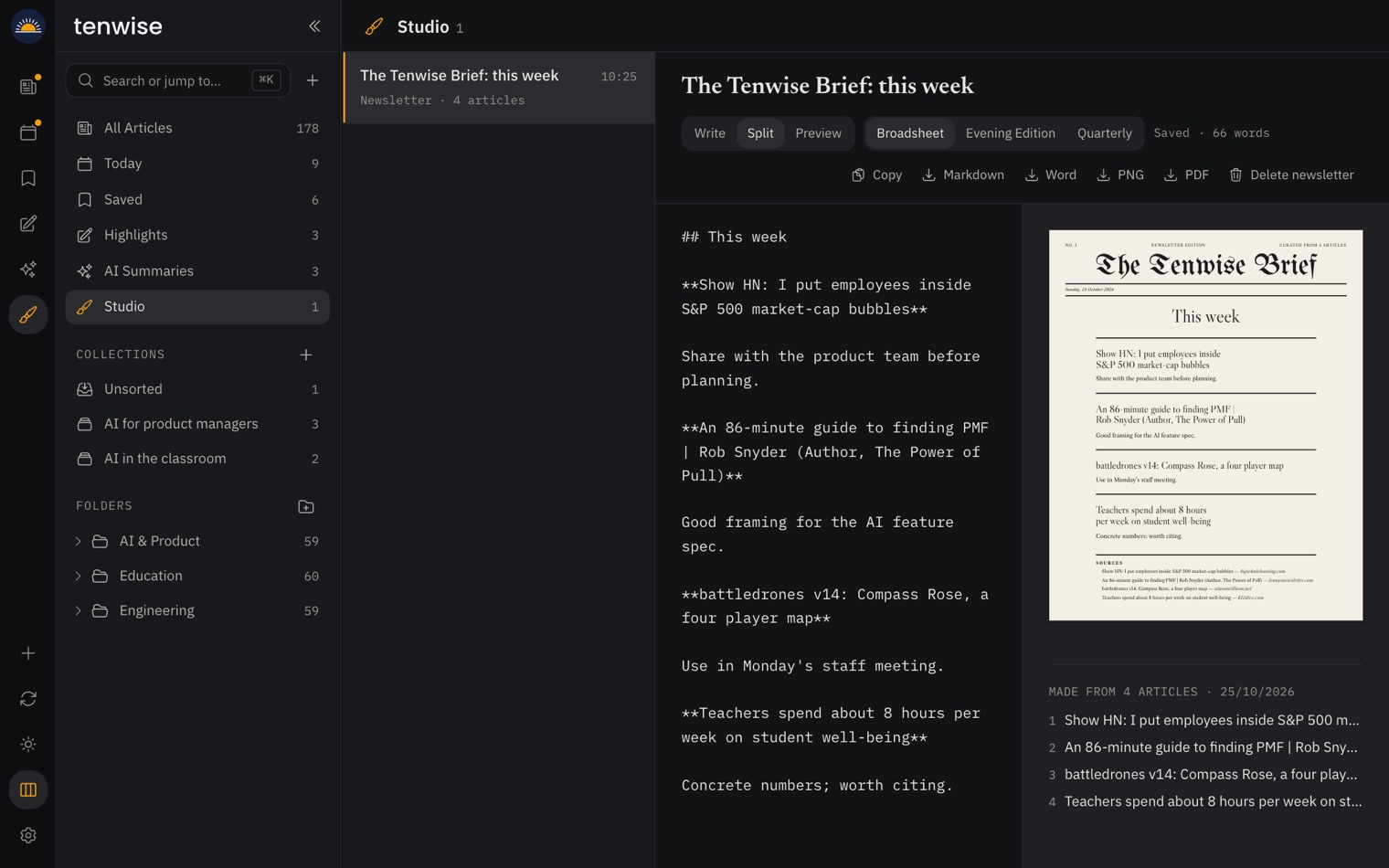This screenshot has height=868, width=1389.
Task: Download the newsletter as Markdown
Action: 963,175
